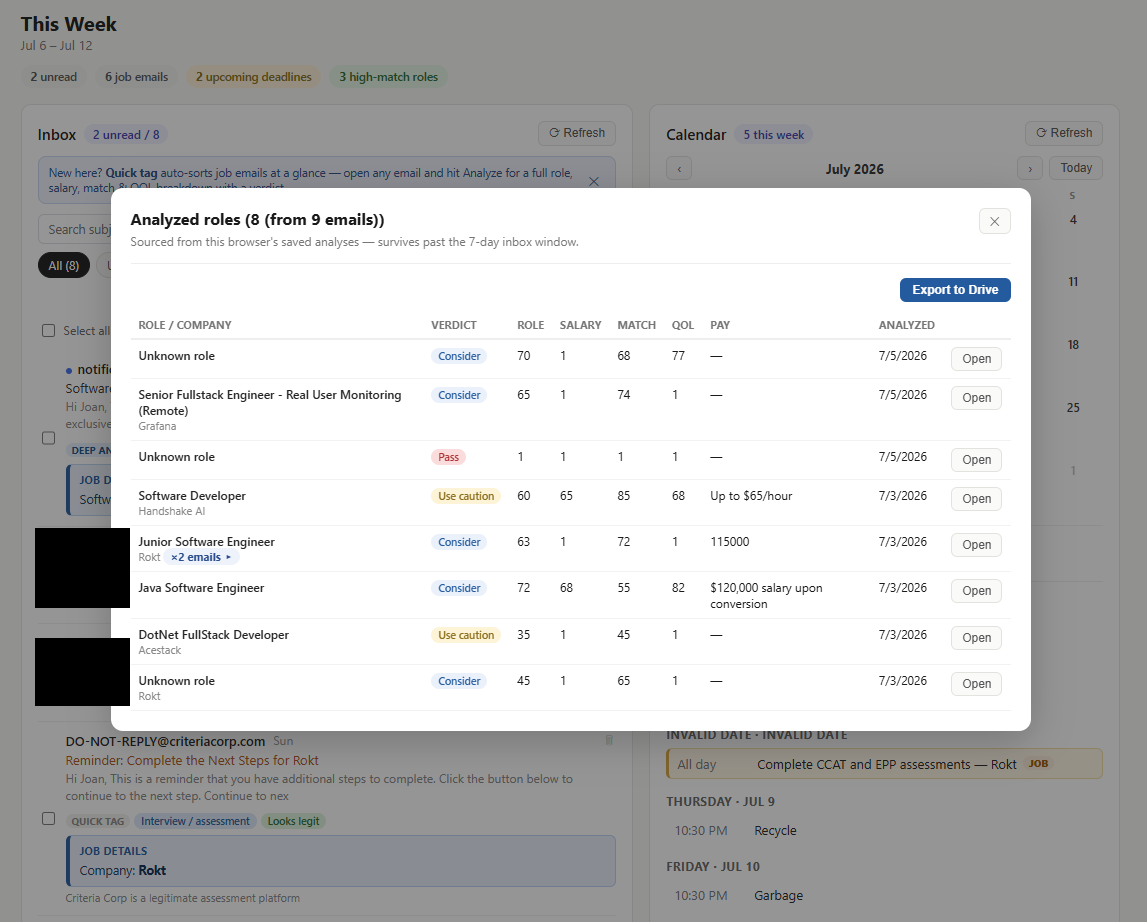Screen dimensions: 1147x922
Task: Go to next month in calendar
Action: [1030, 169]
